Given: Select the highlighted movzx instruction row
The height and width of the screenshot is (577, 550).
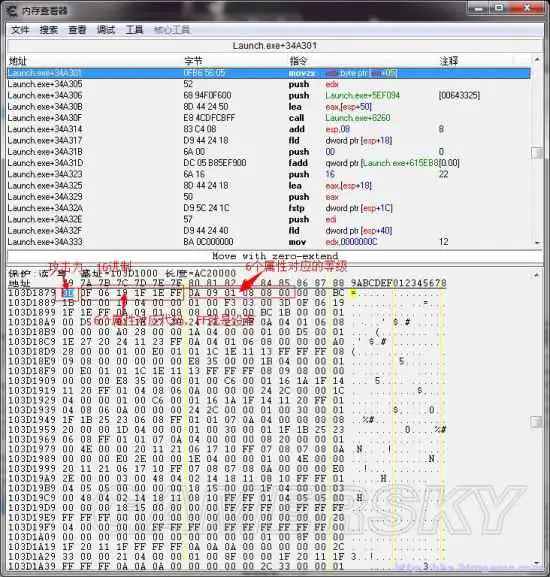Looking at the screenshot, I should [x=269, y=73].
